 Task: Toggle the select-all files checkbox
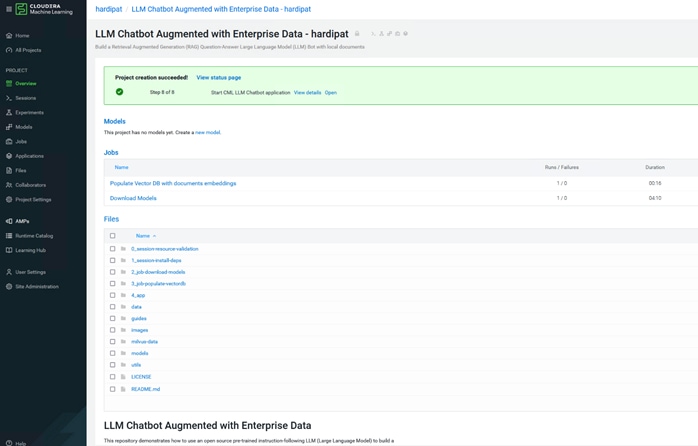click(x=113, y=236)
